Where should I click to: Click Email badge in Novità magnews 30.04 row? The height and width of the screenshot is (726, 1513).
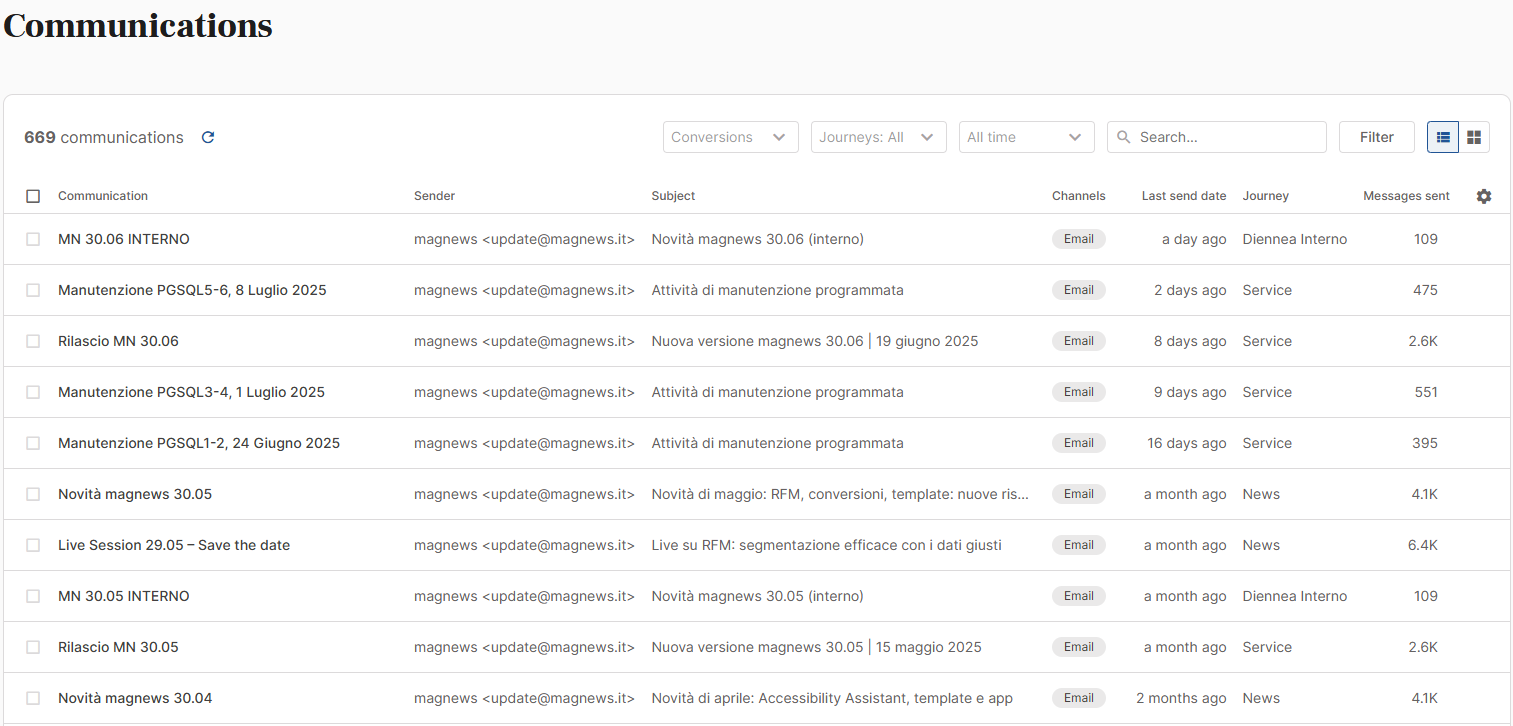[1079, 698]
